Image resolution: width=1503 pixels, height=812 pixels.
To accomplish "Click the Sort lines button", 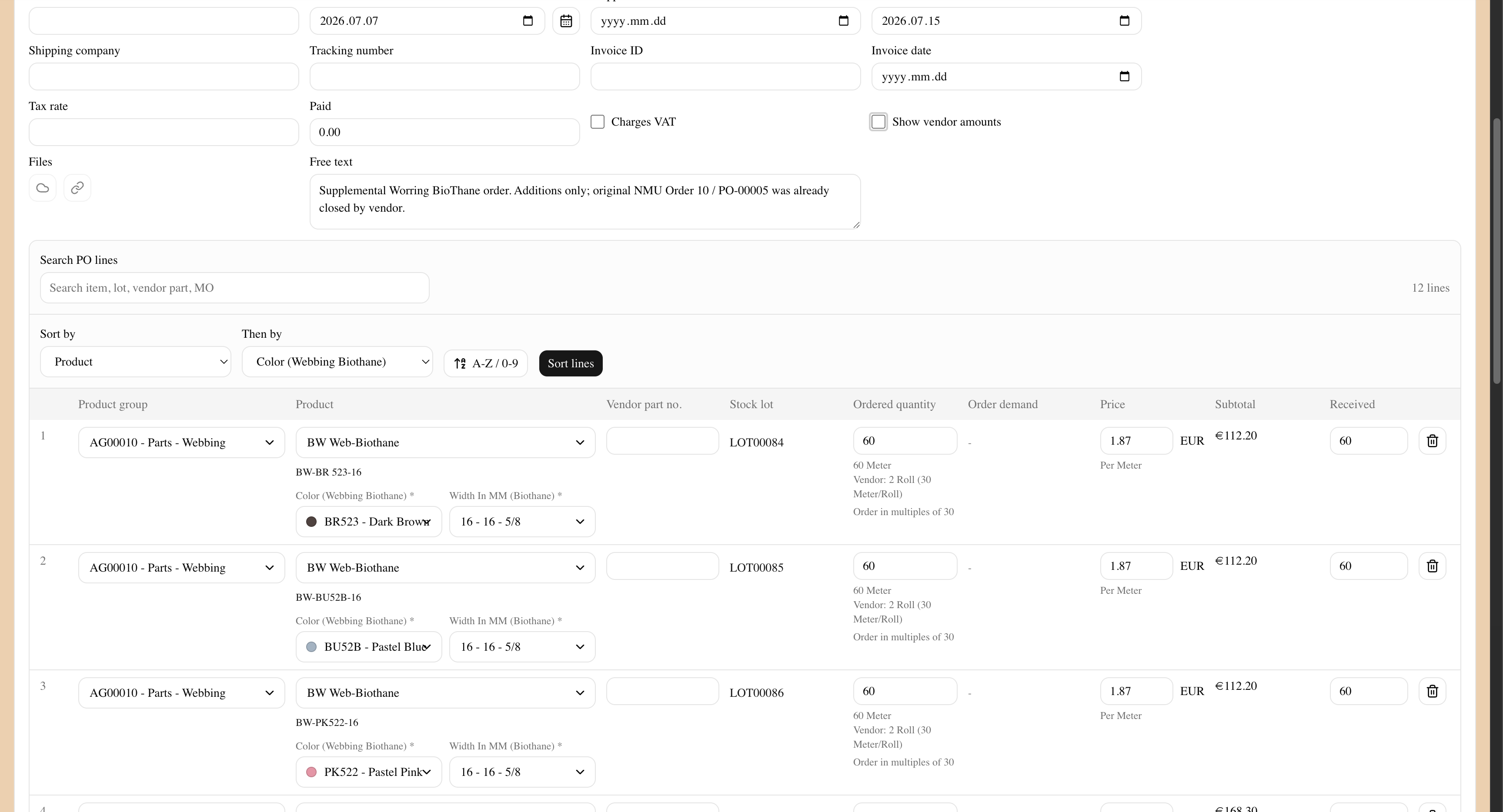I will tap(571, 363).
